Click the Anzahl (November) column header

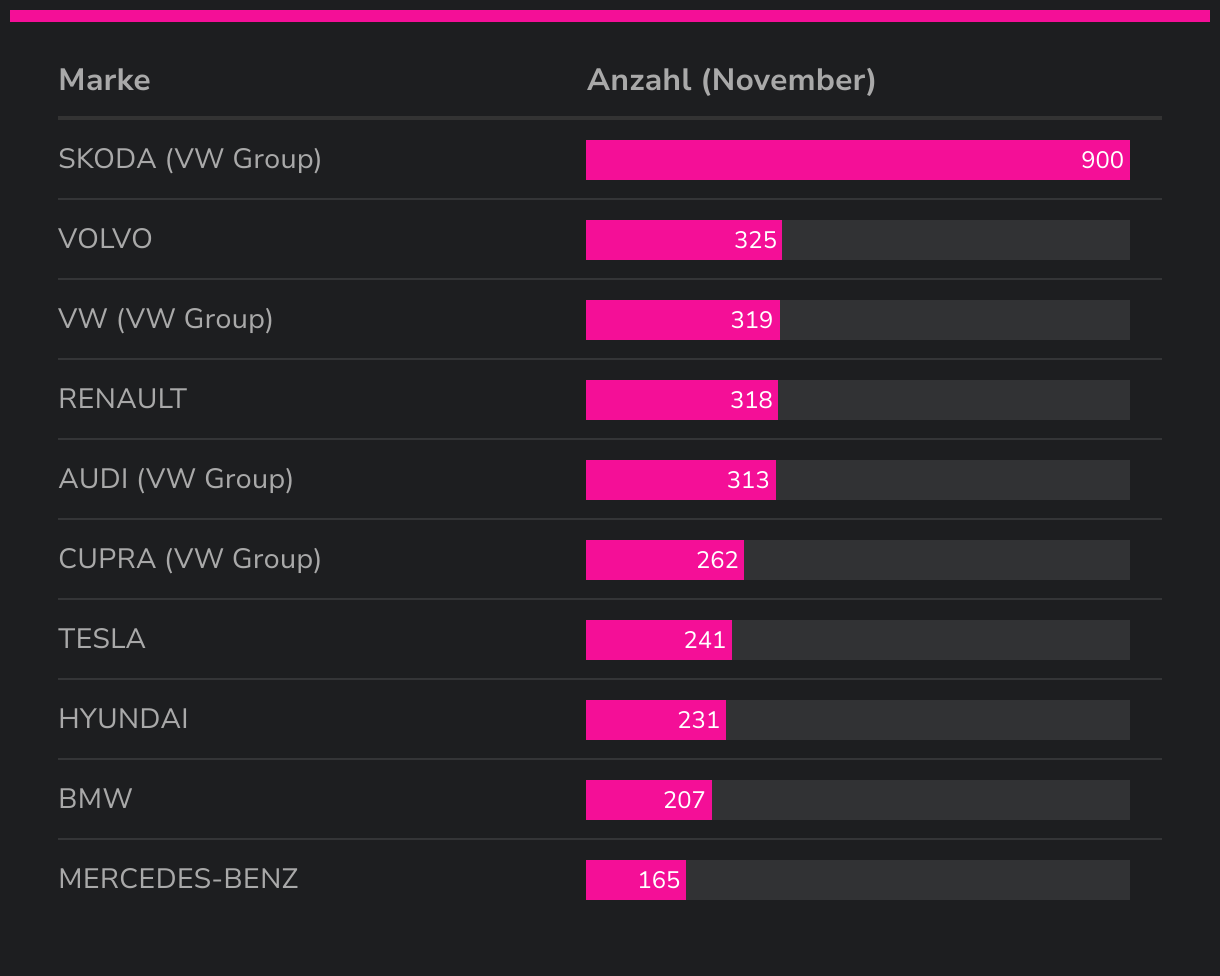[731, 80]
